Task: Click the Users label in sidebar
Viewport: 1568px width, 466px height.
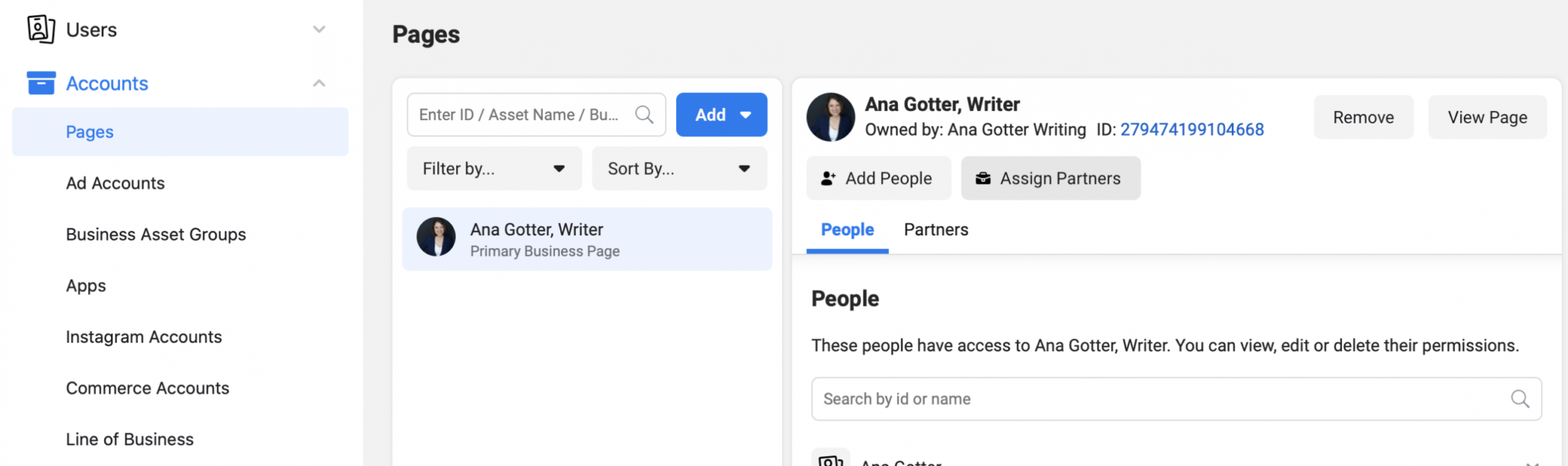Action: 92,30
